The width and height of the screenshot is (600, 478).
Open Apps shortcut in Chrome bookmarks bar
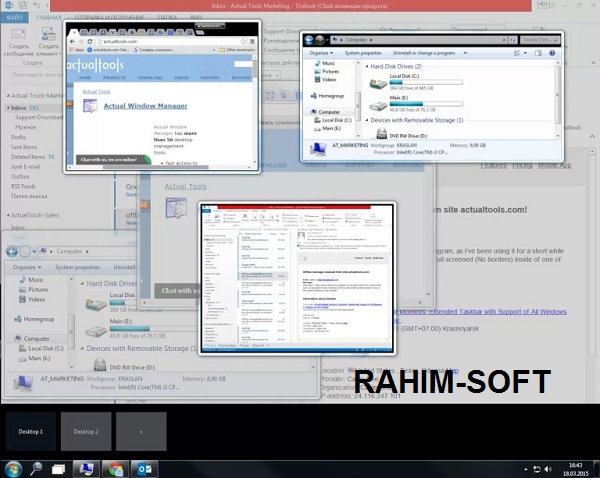[76, 50]
